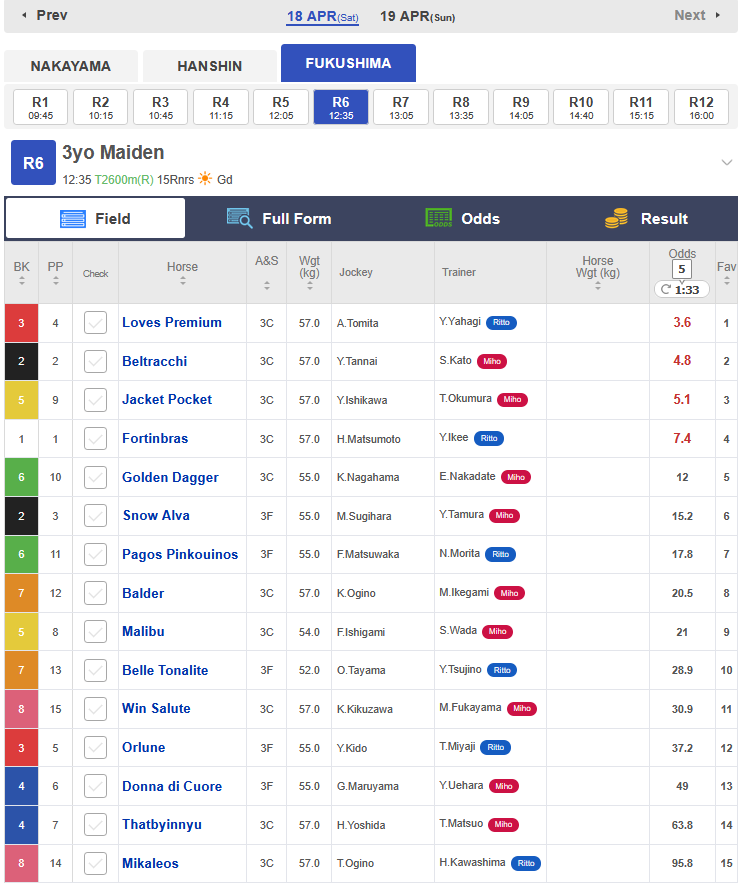Switch to the NAKAYAMA racecourse tab
The height and width of the screenshot is (892, 754).
tap(71, 66)
